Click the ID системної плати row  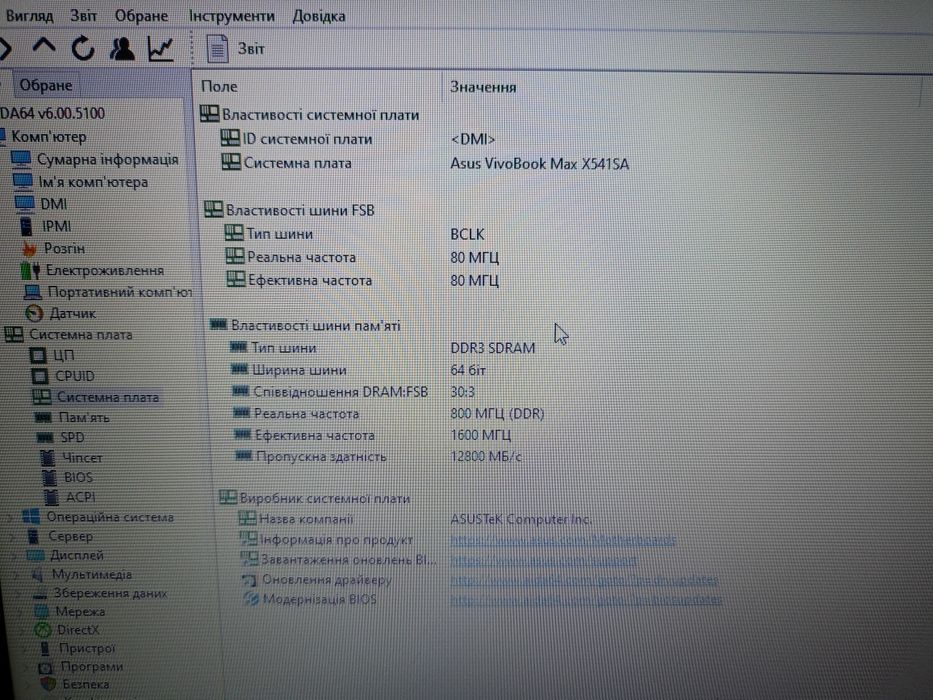307,139
